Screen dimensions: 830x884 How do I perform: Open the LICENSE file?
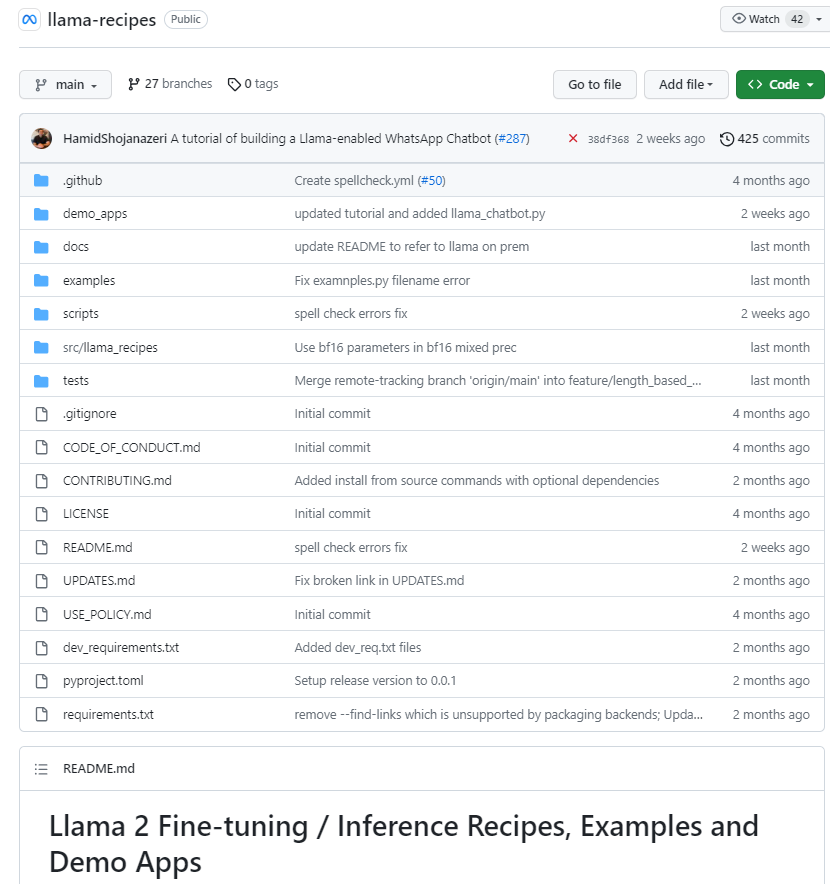pyautogui.click(x=86, y=514)
